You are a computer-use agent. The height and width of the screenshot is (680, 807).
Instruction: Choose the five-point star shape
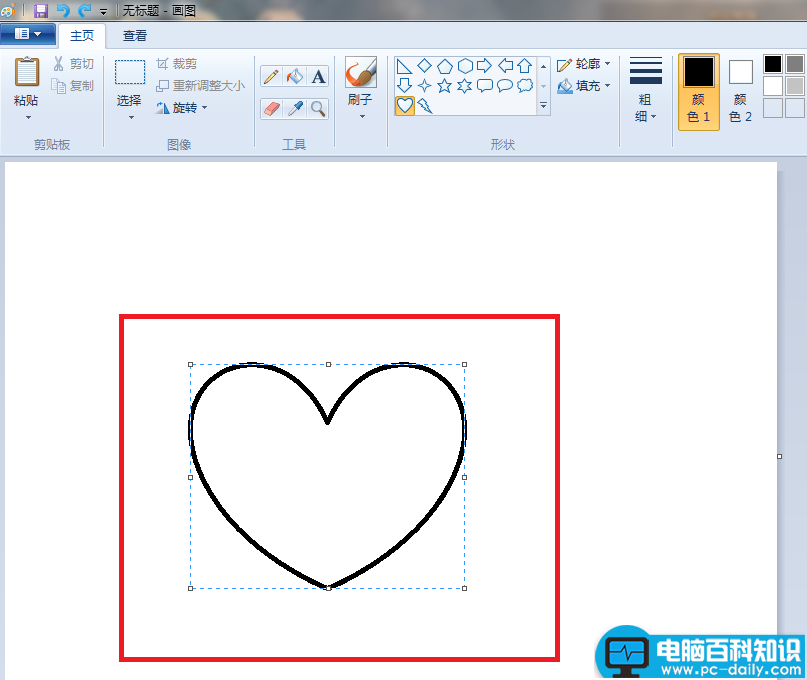[x=444, y=86]
